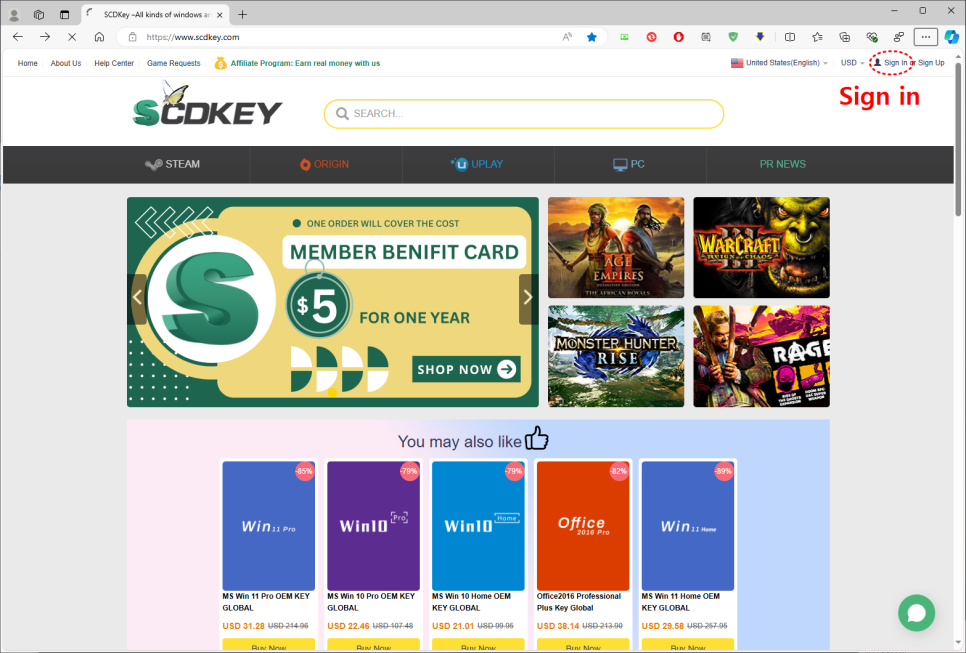Open the Help Center link
Image resolution: width=966 pixels, height=653 pixels.
pos(114,63)
